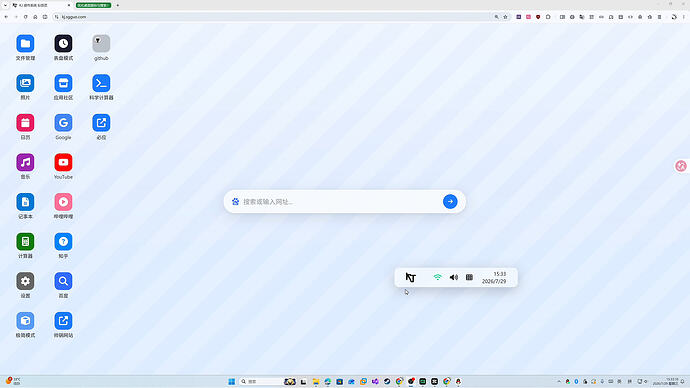Open the red 日历 calendar app
Image resolution: width=690 pixels, height=388 pixels.
tap(25, 123)
